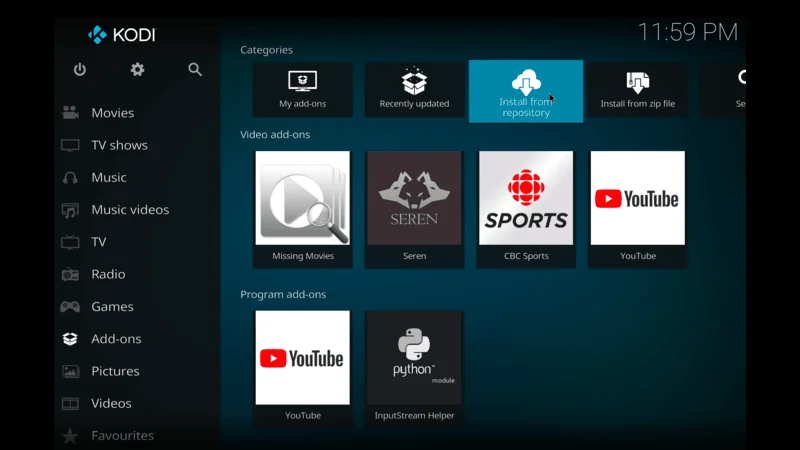The width and height of the screenshot is (800, 450).
Task: Open YouTube under Program add-ons
Action: [x=303, y=368]
